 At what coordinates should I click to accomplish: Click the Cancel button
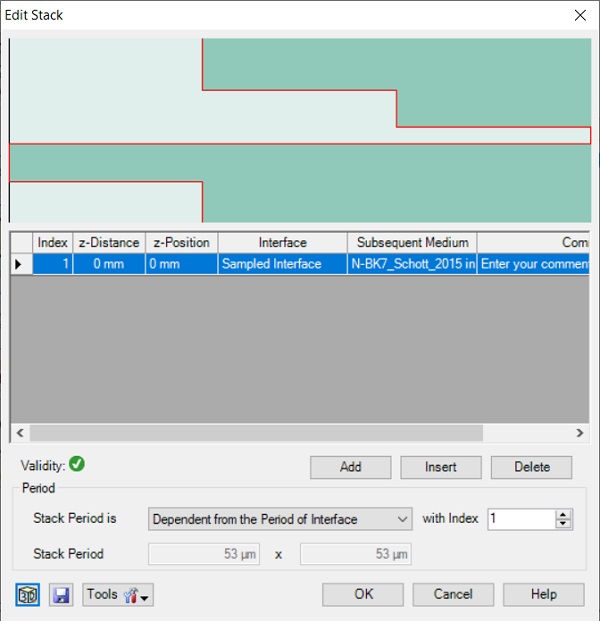(x=453, y=594)
